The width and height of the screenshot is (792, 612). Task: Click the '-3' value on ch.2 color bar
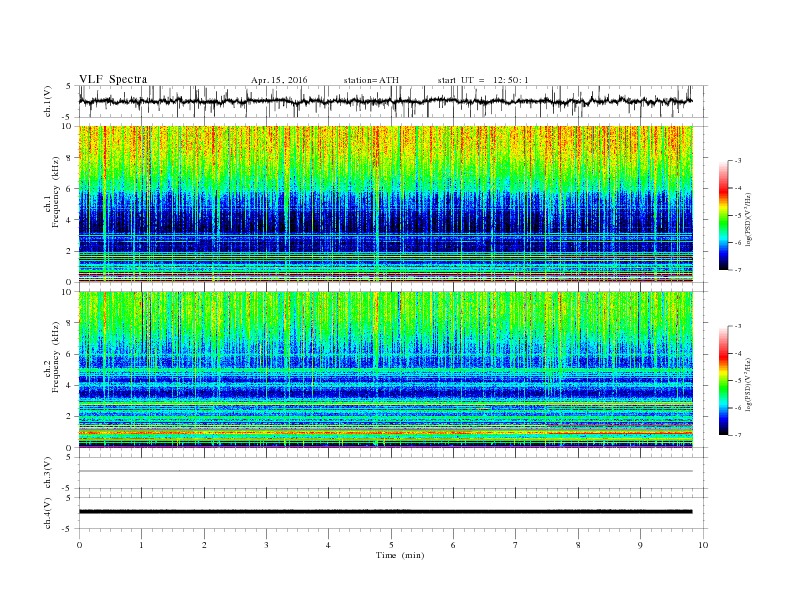point(738,326)
